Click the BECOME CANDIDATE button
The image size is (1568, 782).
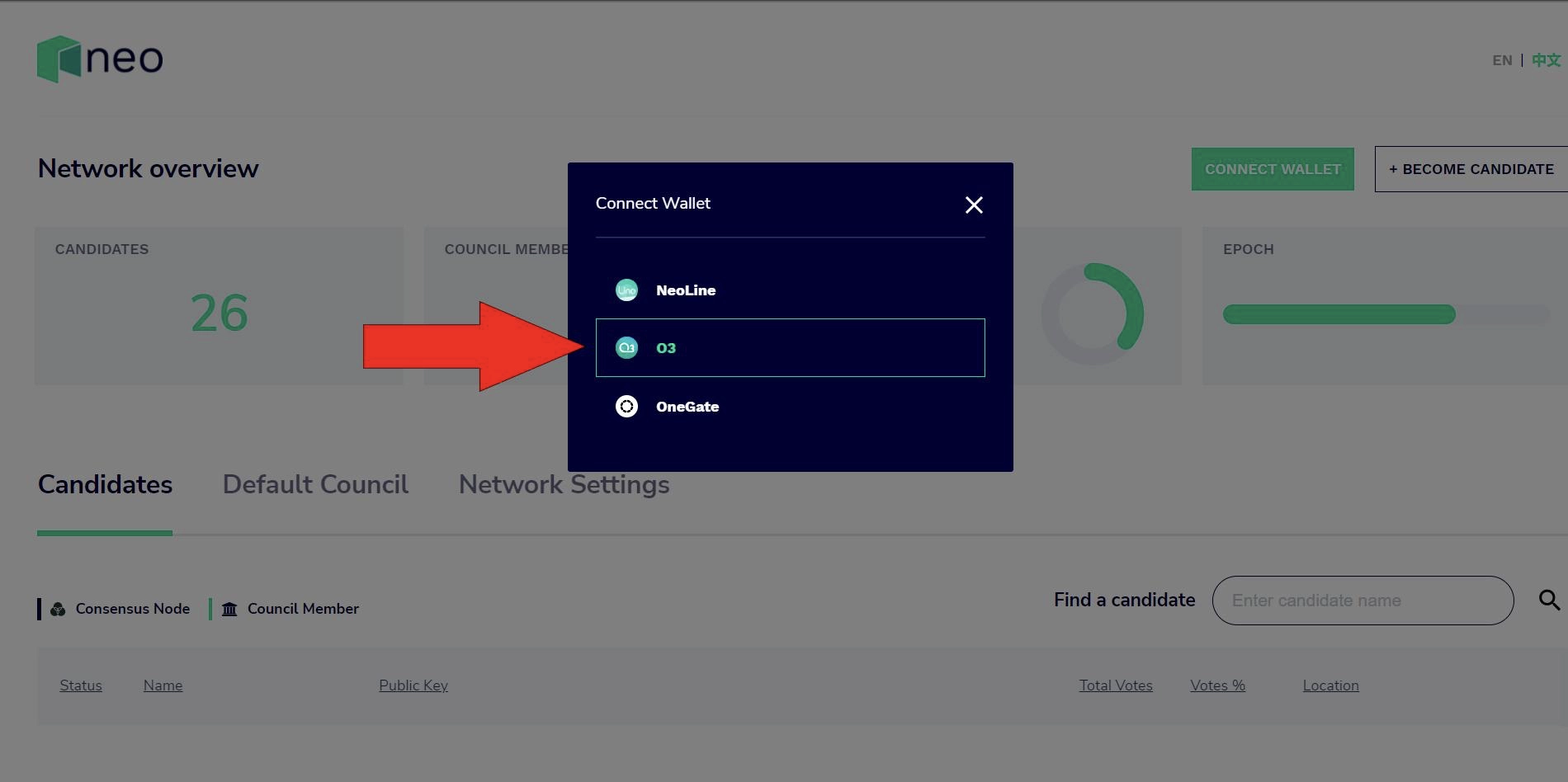[x=1471, y=169]
